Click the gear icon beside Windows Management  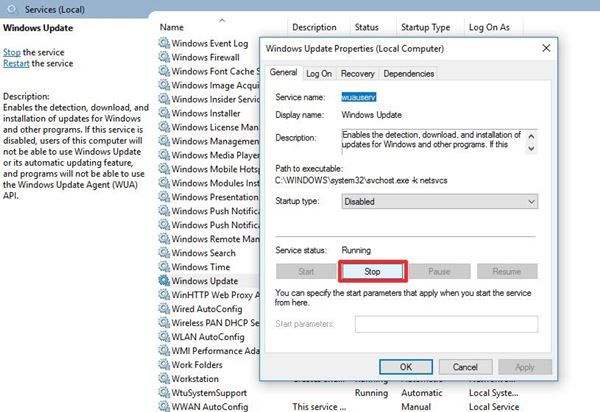pyautogui.click(x=164, y=141)
